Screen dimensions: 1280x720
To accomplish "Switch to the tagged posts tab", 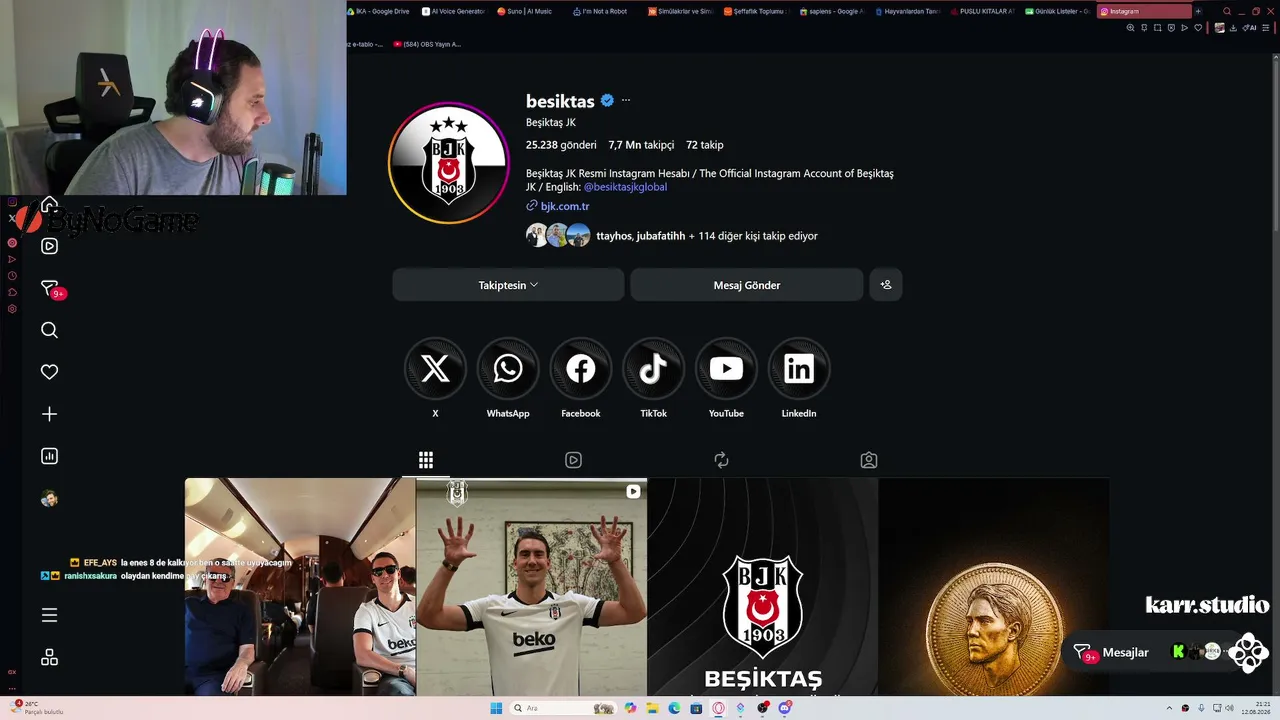I will point(869,460).
